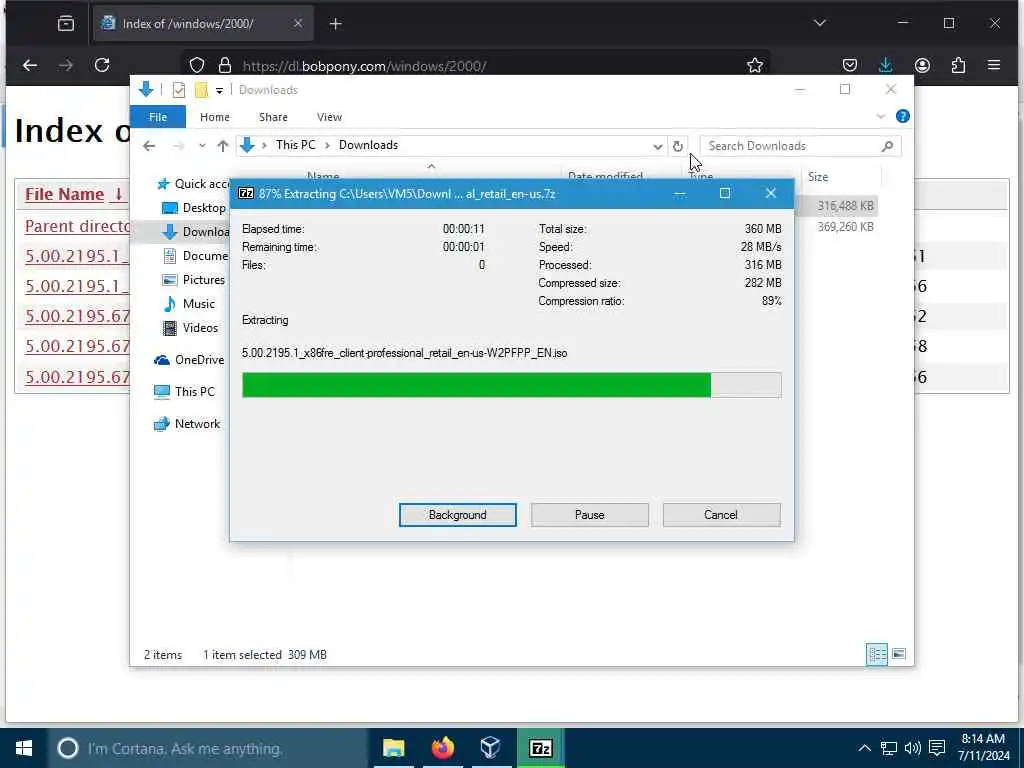The height and width of the screenshot is (768, 1024).
Task: Select the 316,488 KB file row
Action: pyautogui.click(x=837, y=206)
